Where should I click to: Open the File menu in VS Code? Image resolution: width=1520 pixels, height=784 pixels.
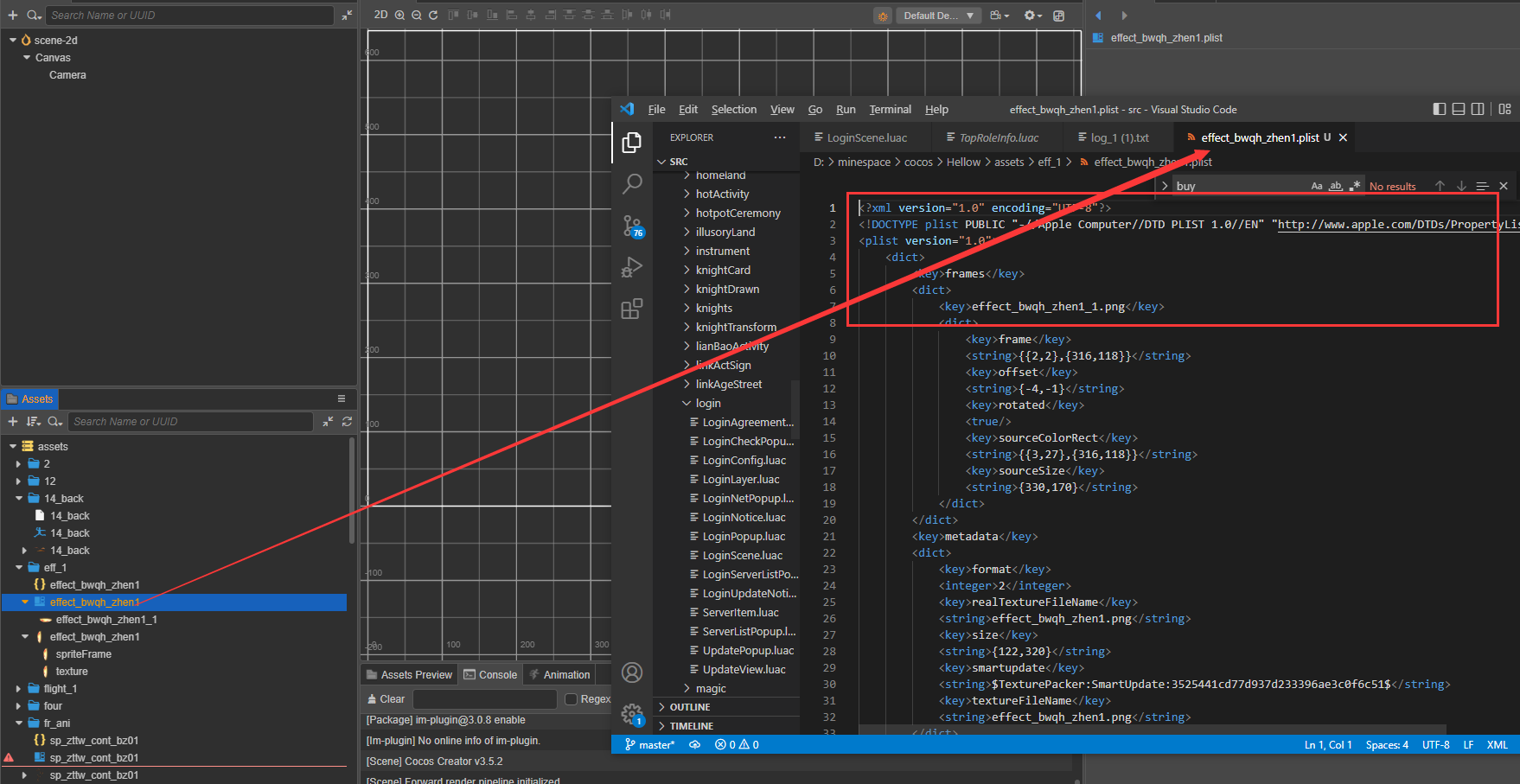tap(657, 110)
